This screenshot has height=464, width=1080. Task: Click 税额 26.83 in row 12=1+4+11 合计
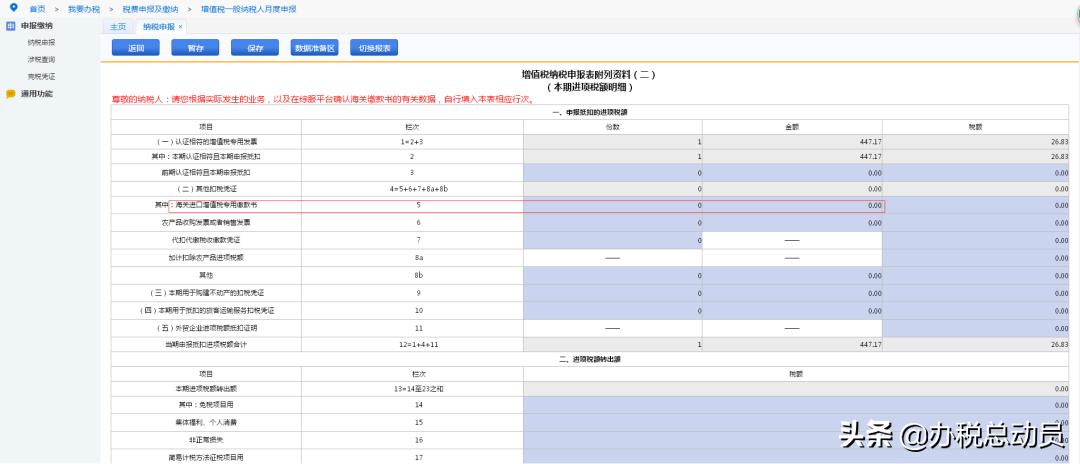[1059, 344]
